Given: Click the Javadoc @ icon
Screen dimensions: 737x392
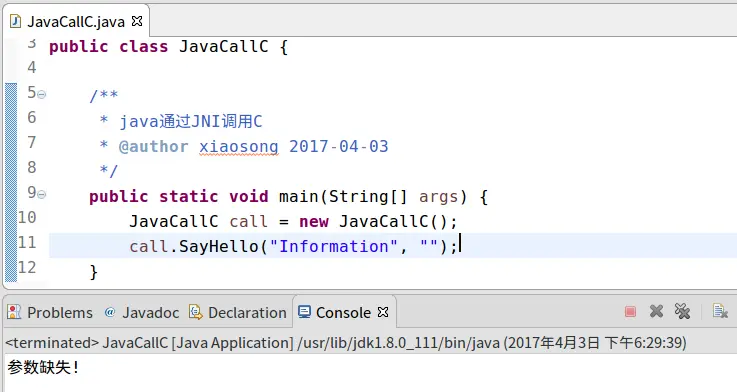Looking at the screenshot, I should [110, 312].
